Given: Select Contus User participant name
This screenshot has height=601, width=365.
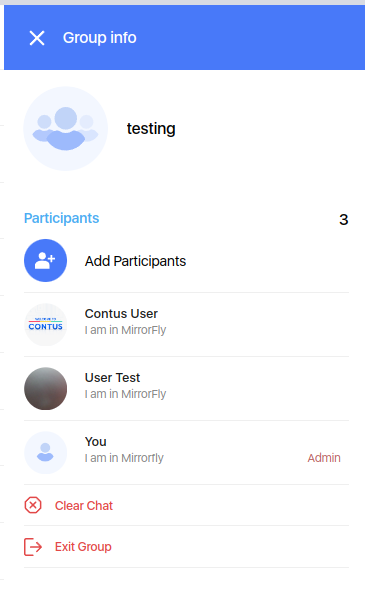Looking at the screenshot, I should coord(121,314).
